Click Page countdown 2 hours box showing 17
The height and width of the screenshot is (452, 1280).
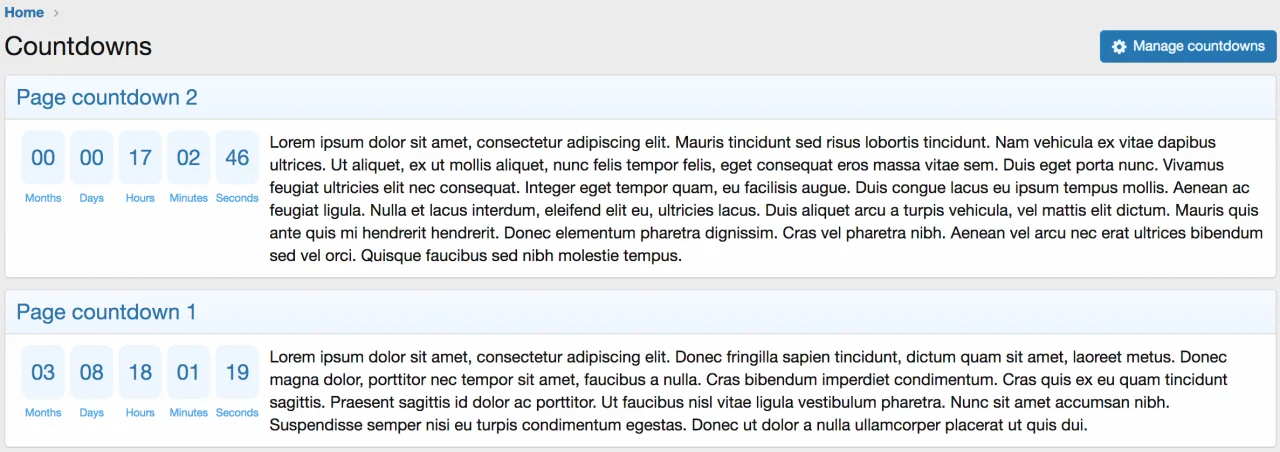click(140, 157)
